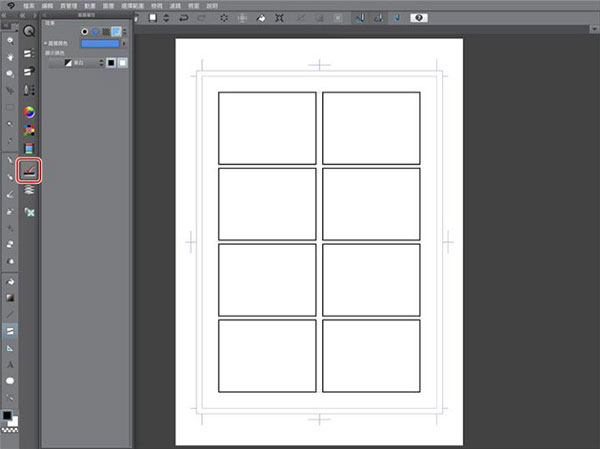Image resolution: width=600 pixels, height=449 pixels.
Task: Open the Filter menu
Action: coord(175,6)
